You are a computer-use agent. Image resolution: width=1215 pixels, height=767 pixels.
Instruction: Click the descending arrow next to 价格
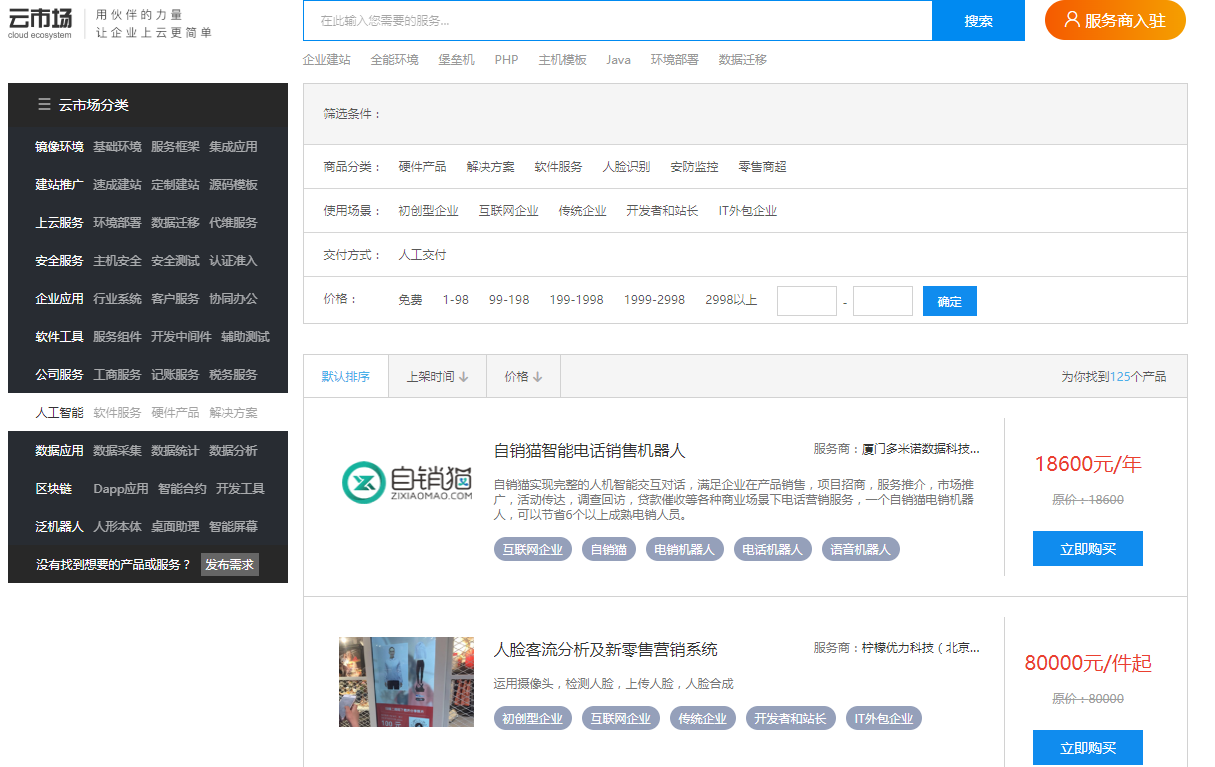(x=538, y=376)
